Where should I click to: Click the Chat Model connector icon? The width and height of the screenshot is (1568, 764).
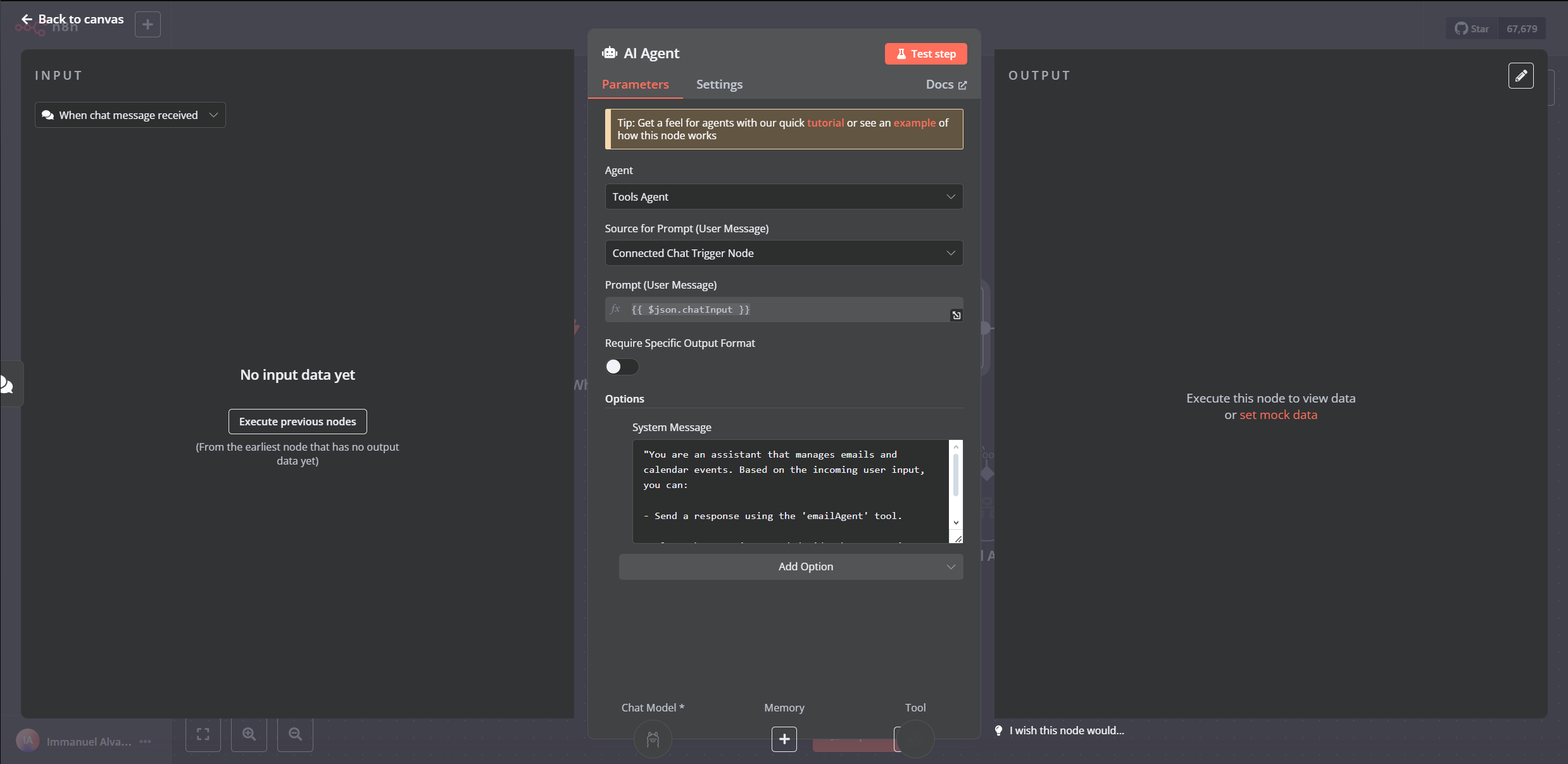click(652, 739)
